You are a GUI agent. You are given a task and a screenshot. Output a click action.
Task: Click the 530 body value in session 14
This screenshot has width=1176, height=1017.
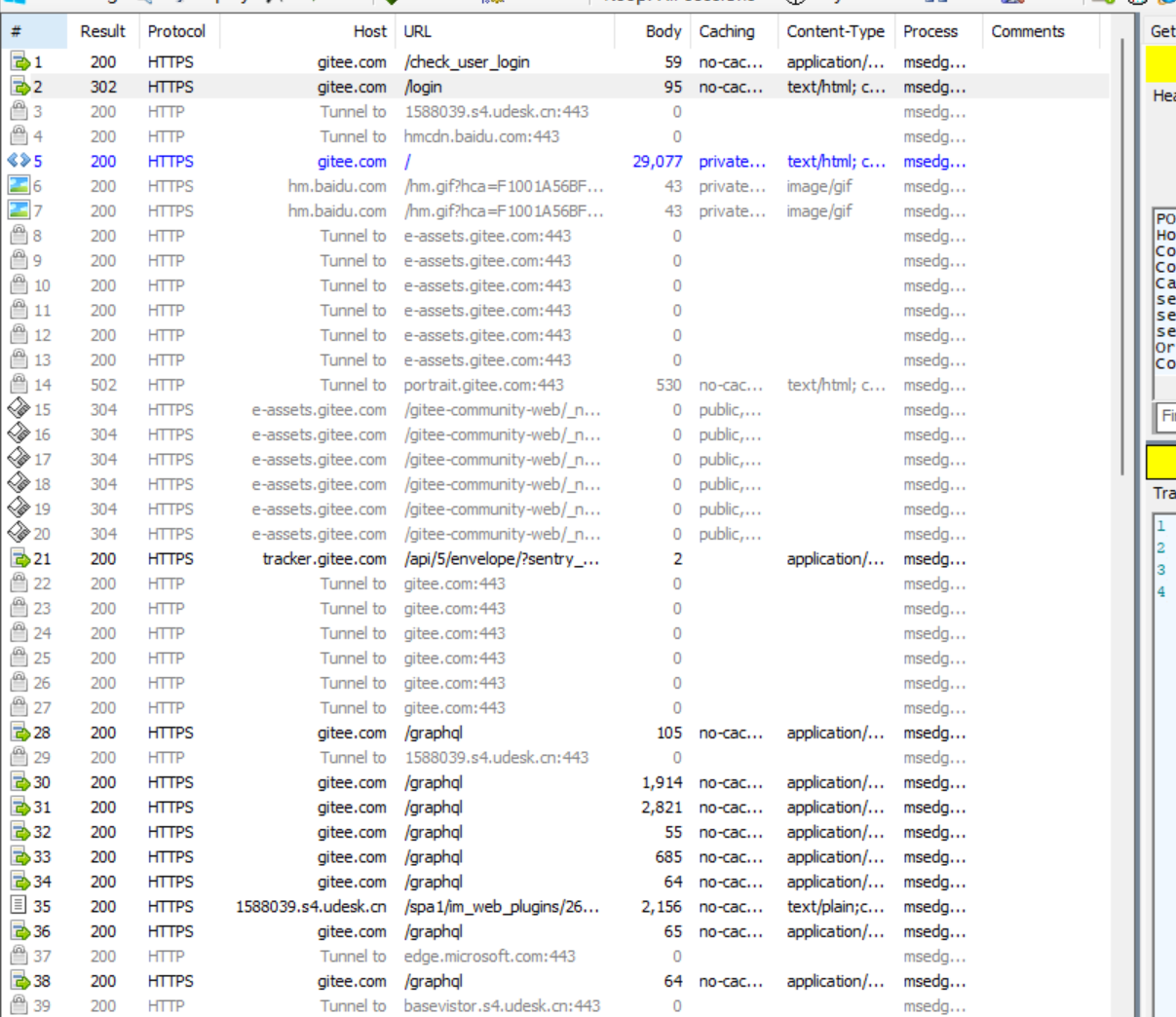(x=669, y=385)
